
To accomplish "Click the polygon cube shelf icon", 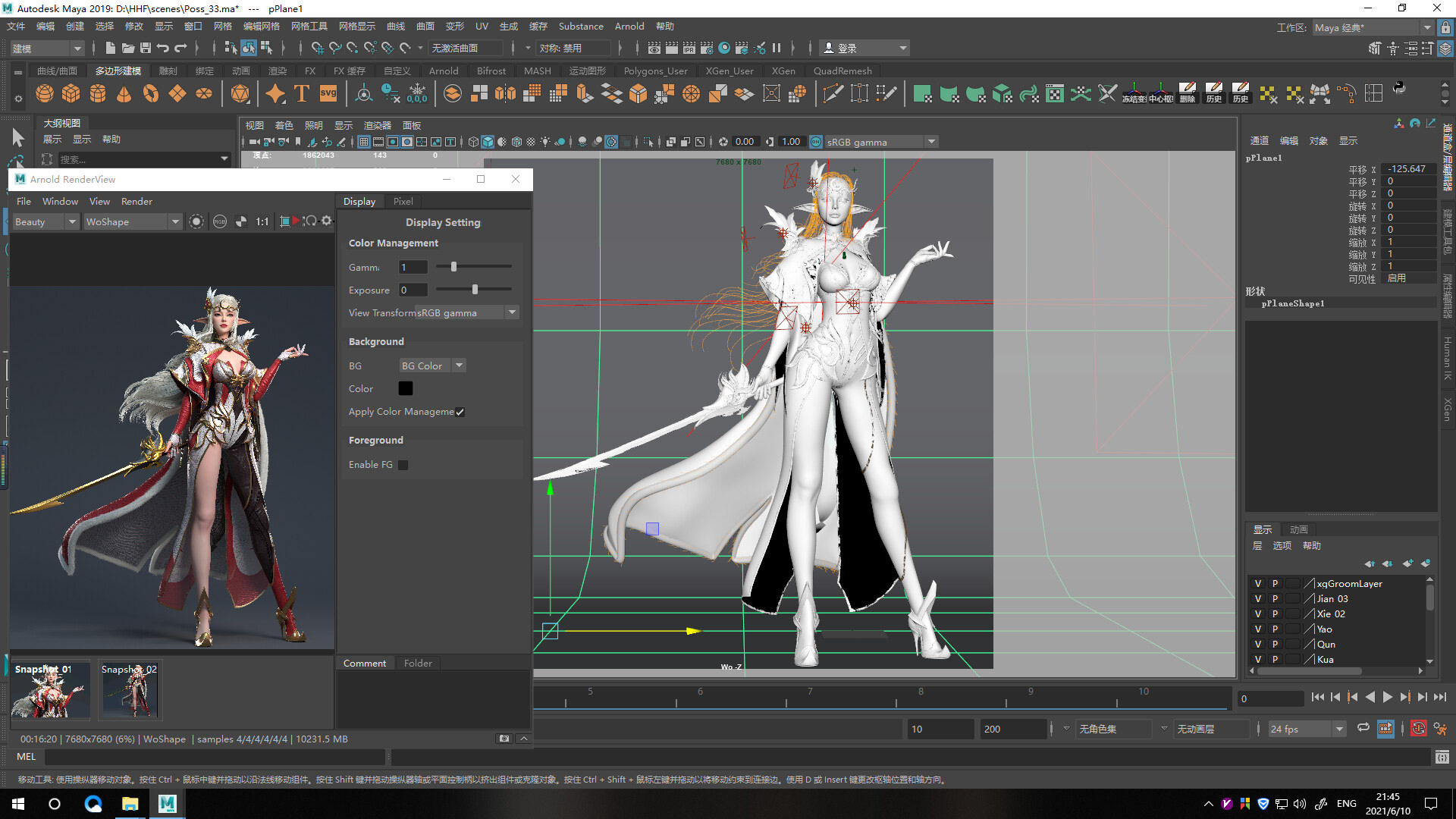I will coord(71,93).
